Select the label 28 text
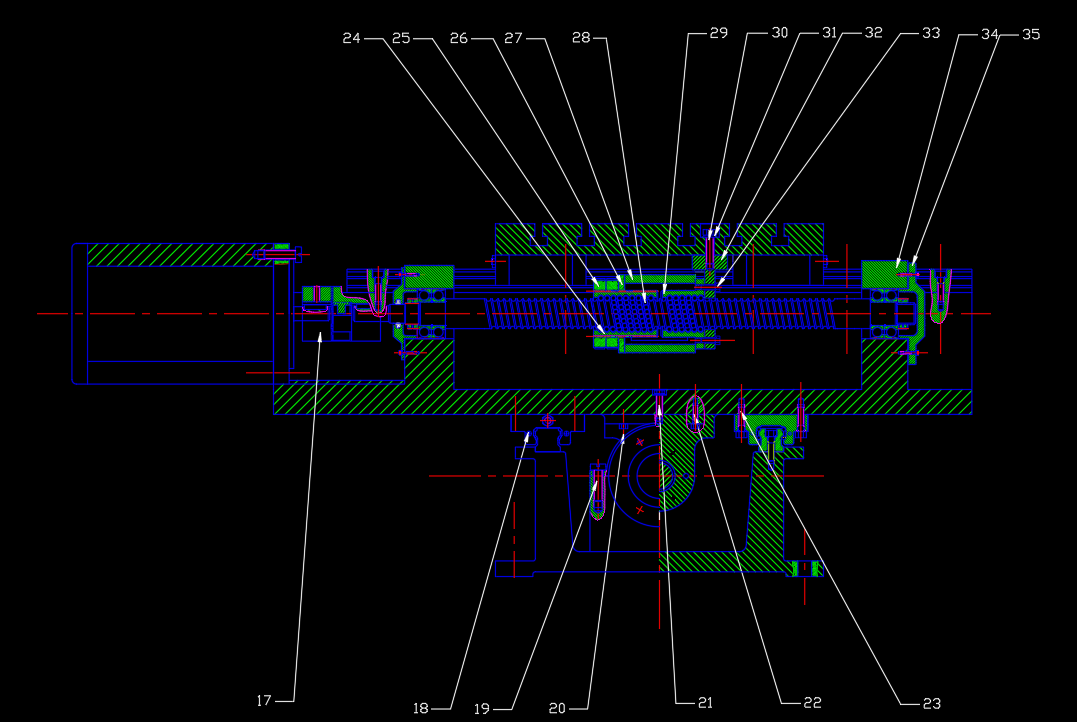Screen dimensions: 1077x722 click(581, 38)
